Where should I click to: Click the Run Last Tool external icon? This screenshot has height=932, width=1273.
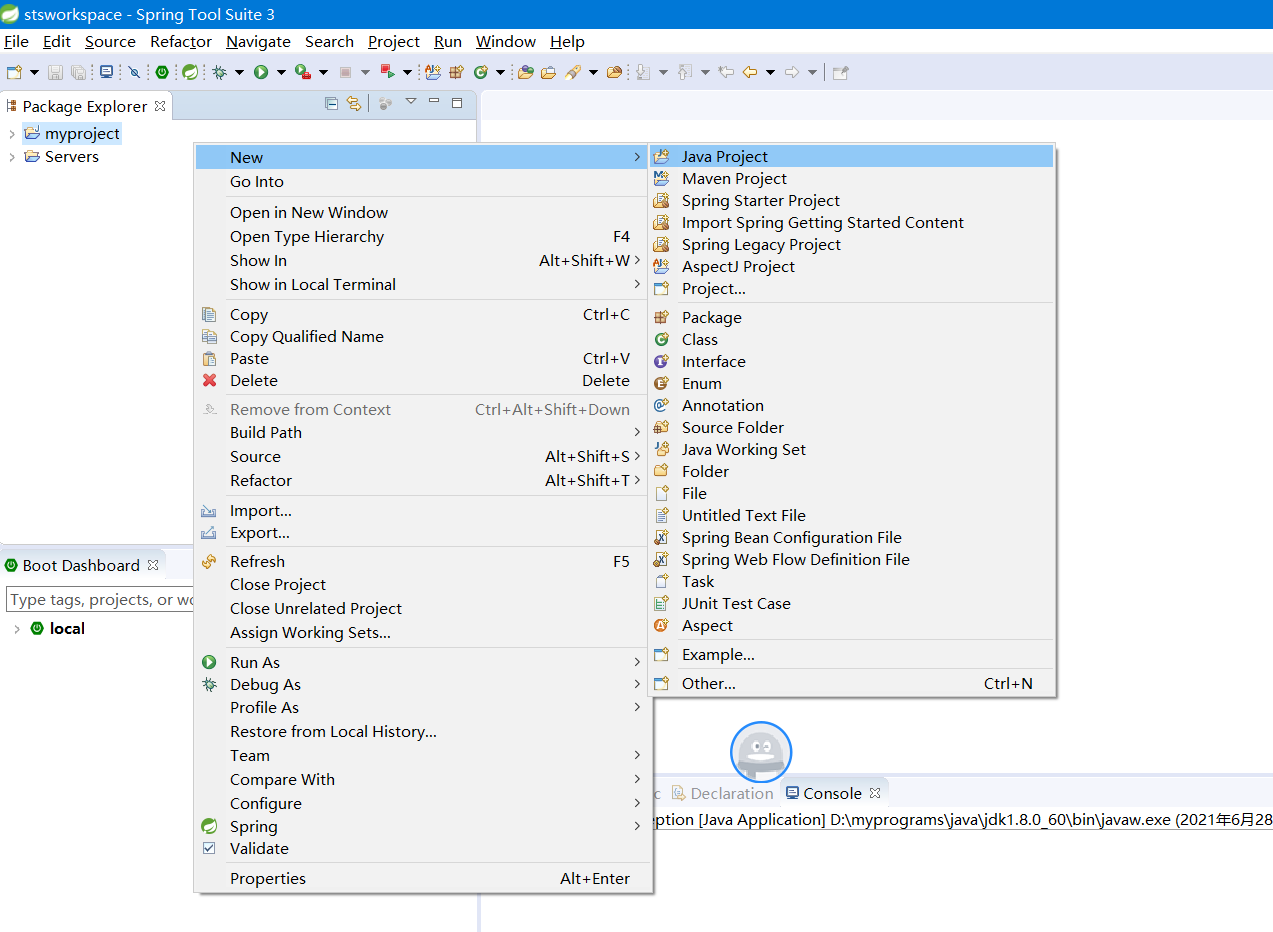[302, 72]
